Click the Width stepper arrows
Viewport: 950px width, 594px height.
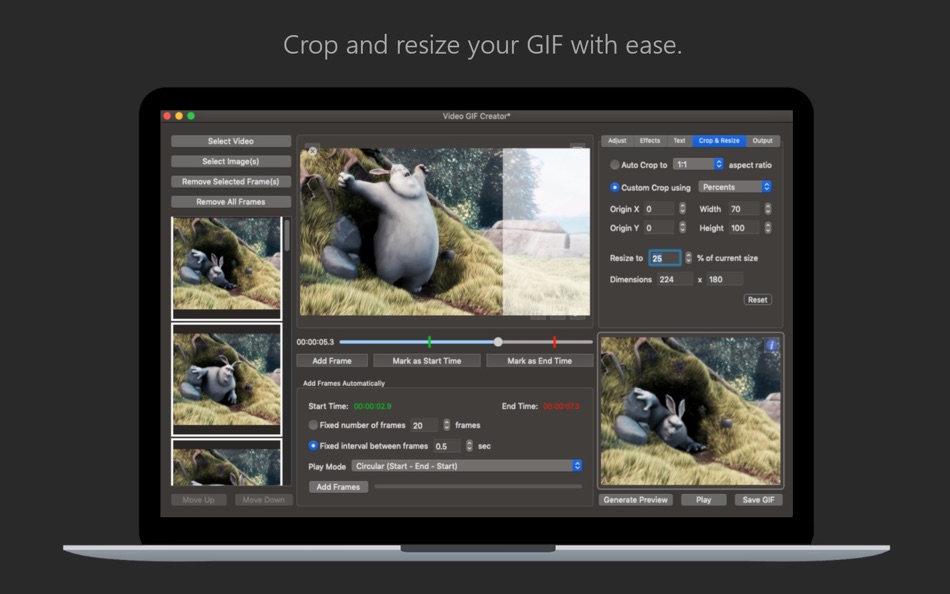tap(768, 209)
